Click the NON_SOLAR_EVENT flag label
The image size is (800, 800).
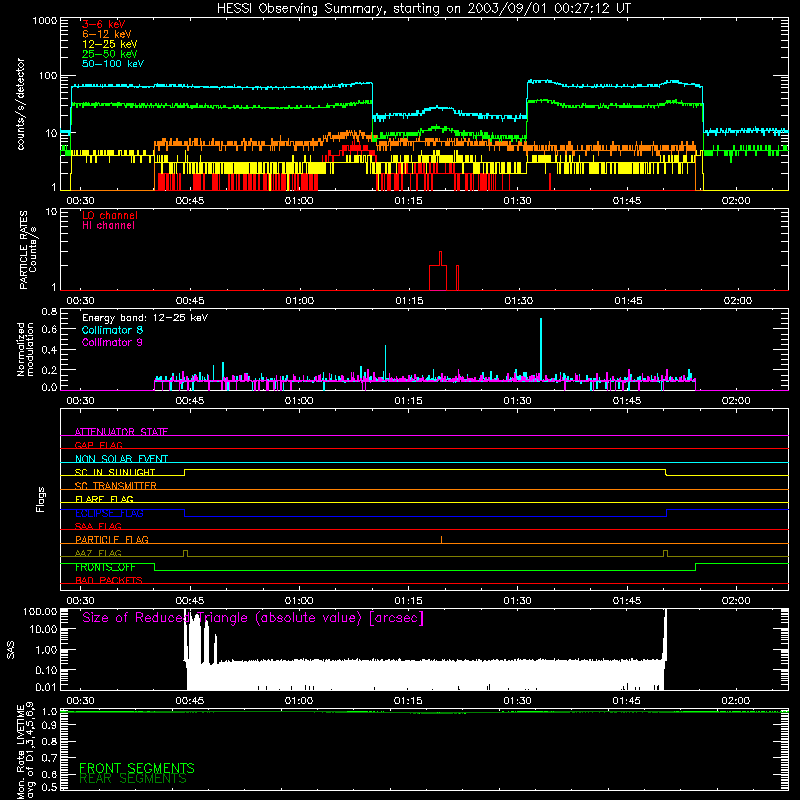pyautogui.click(x=121, y=459)
